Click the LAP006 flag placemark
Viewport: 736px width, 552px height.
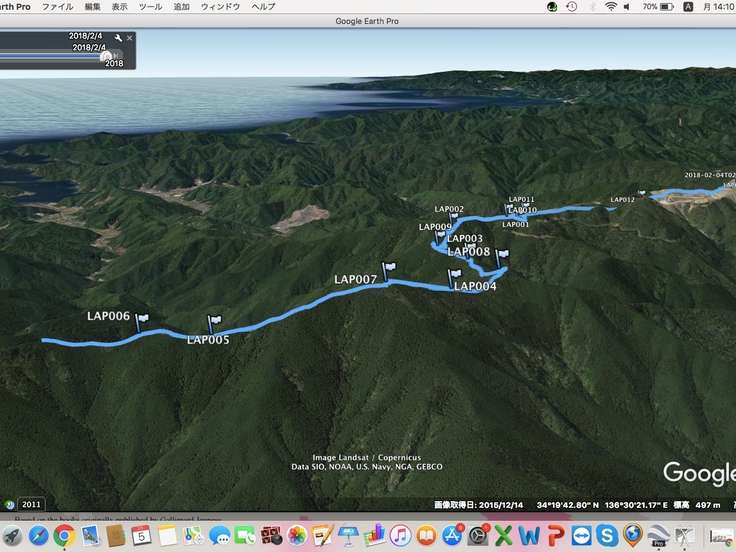tap(142, 320)
